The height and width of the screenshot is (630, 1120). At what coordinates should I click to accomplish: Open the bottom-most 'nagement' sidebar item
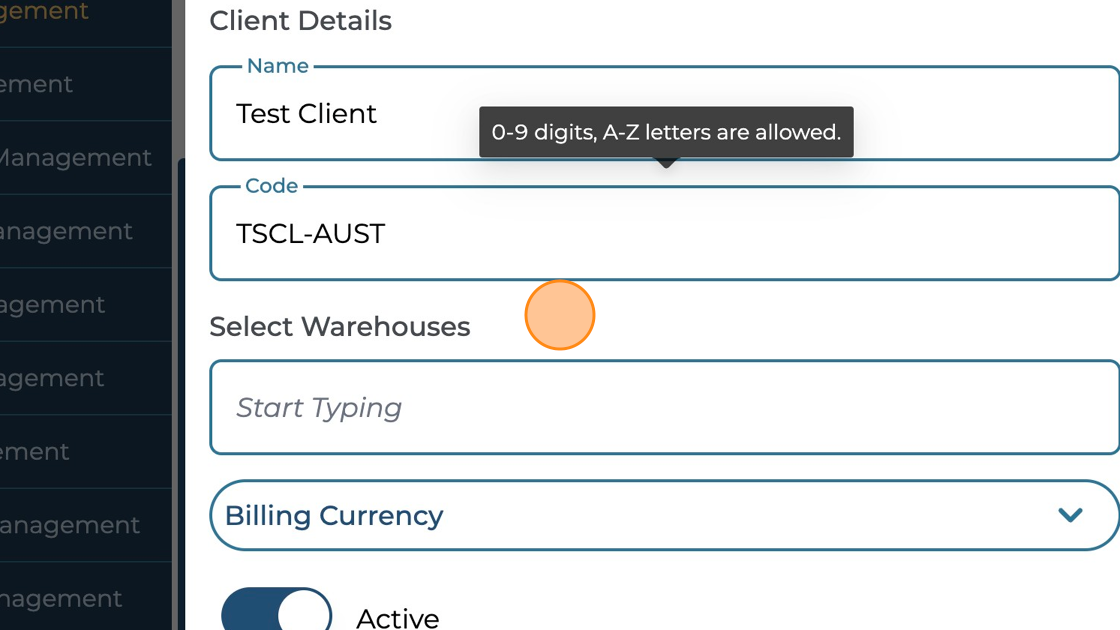point(60,599)
